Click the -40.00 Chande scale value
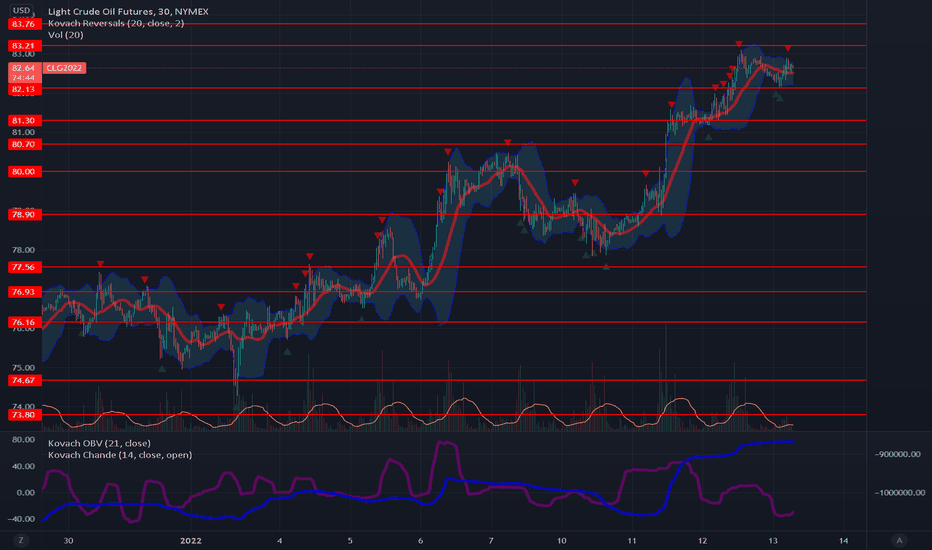Image resolution: width=932 pixels, height=550 pixels. 21,518
